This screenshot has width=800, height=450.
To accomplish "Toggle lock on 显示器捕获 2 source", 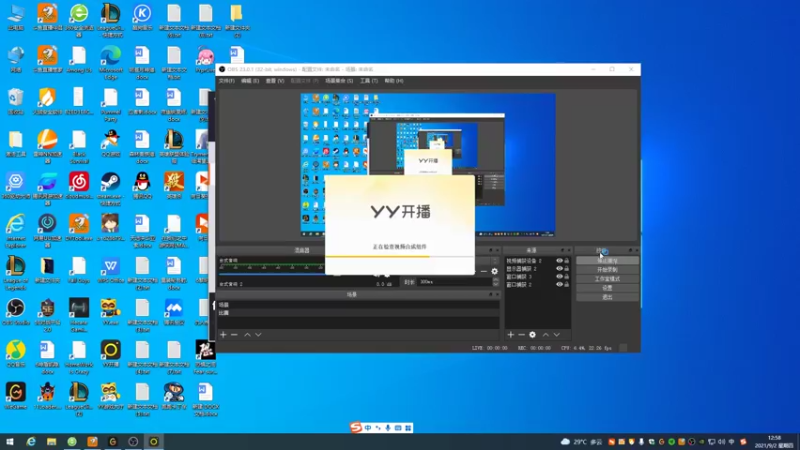I will [x=566, y=268].
